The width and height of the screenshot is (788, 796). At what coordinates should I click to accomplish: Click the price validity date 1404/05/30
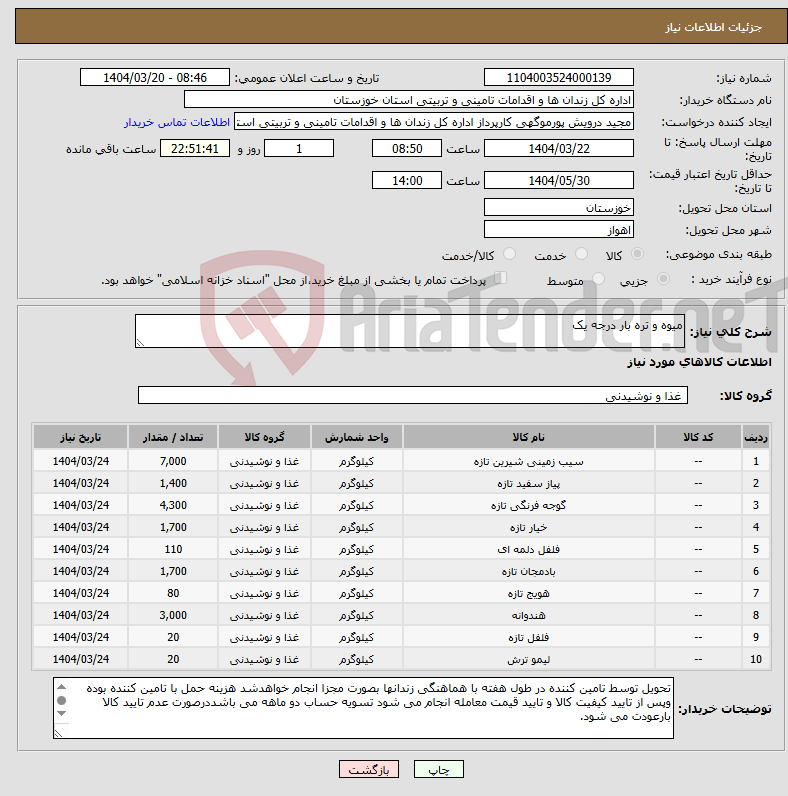[x=559, y=180]
